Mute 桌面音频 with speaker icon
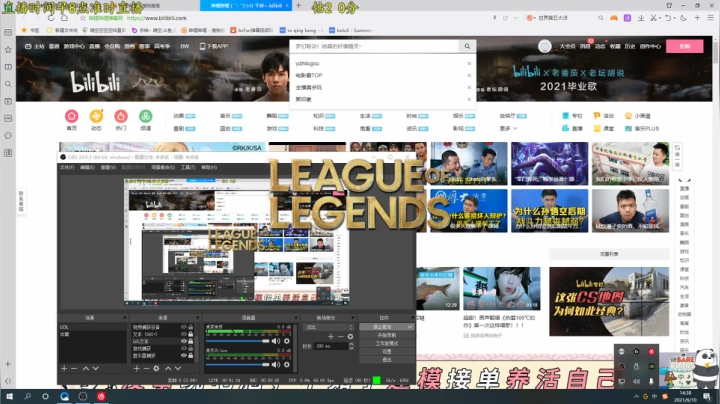This screenshot has width=720, height=404. (276, 341)
